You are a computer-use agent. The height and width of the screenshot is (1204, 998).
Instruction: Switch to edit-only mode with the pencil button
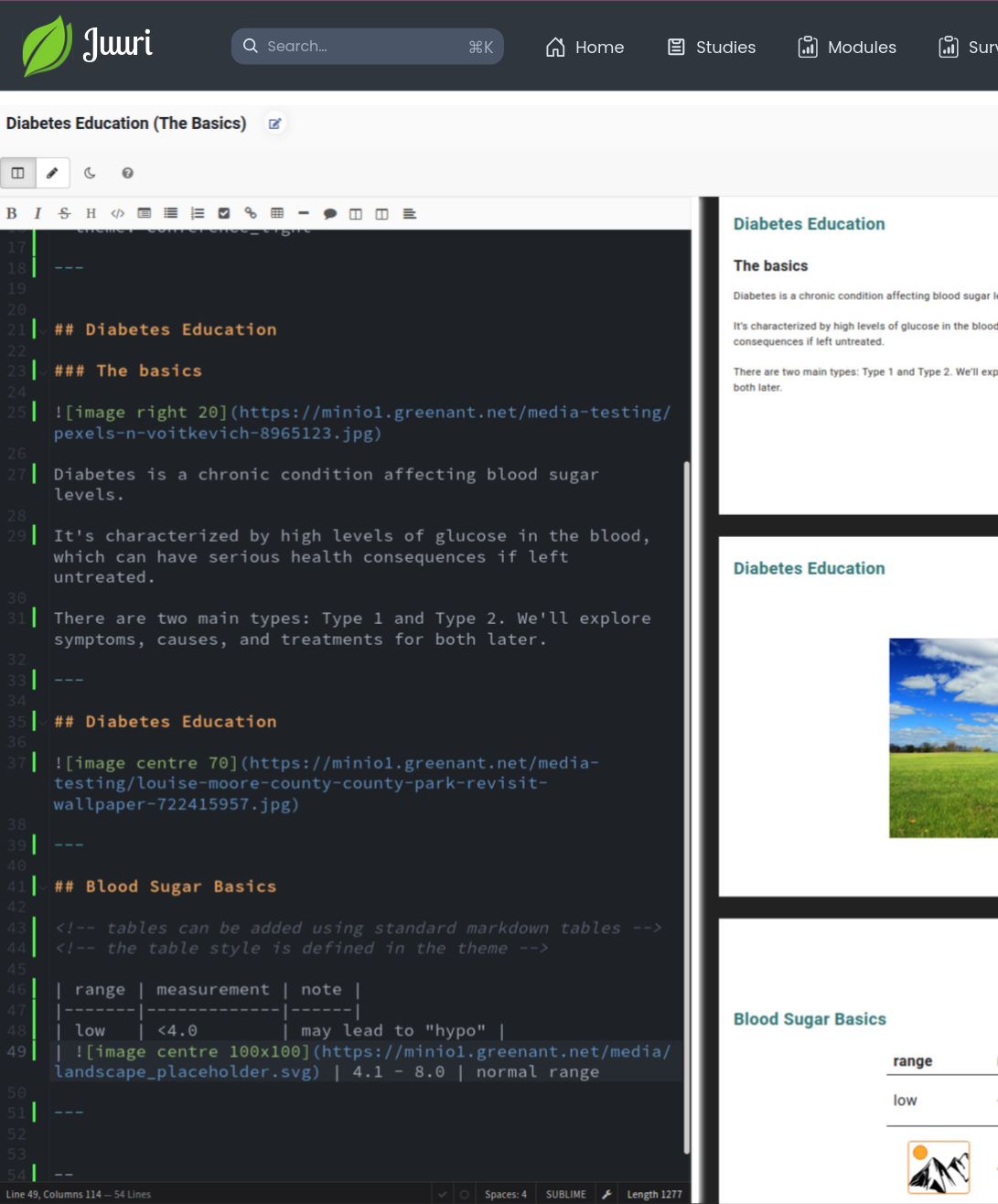pos(52,173)
